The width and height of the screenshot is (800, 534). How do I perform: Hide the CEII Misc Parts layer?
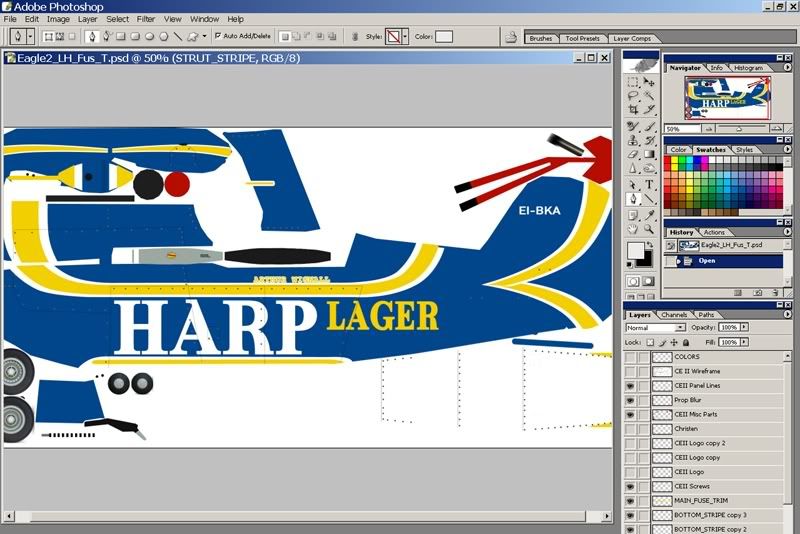630,414
